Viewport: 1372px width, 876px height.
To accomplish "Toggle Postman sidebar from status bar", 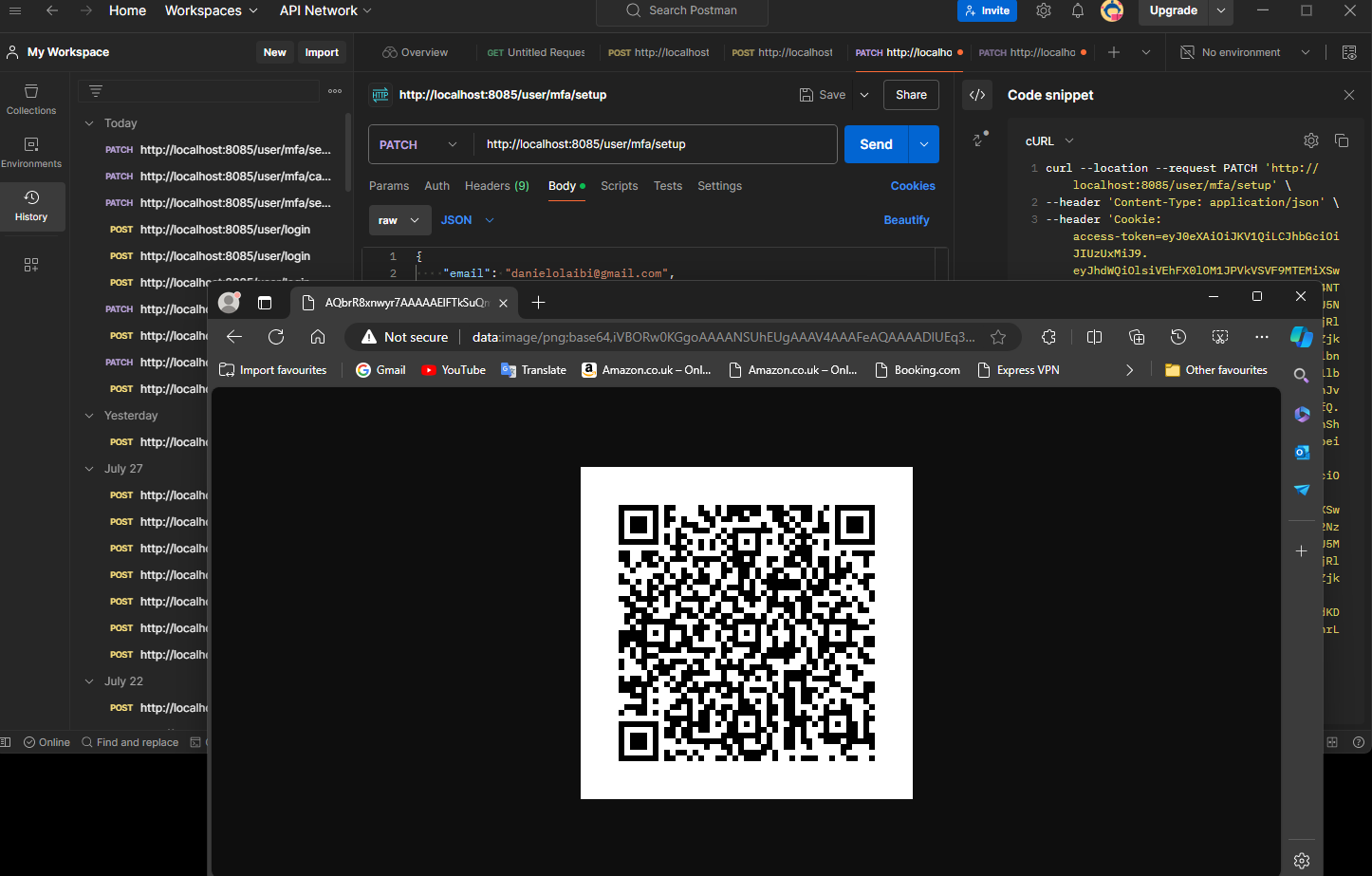I will (7, 742).
